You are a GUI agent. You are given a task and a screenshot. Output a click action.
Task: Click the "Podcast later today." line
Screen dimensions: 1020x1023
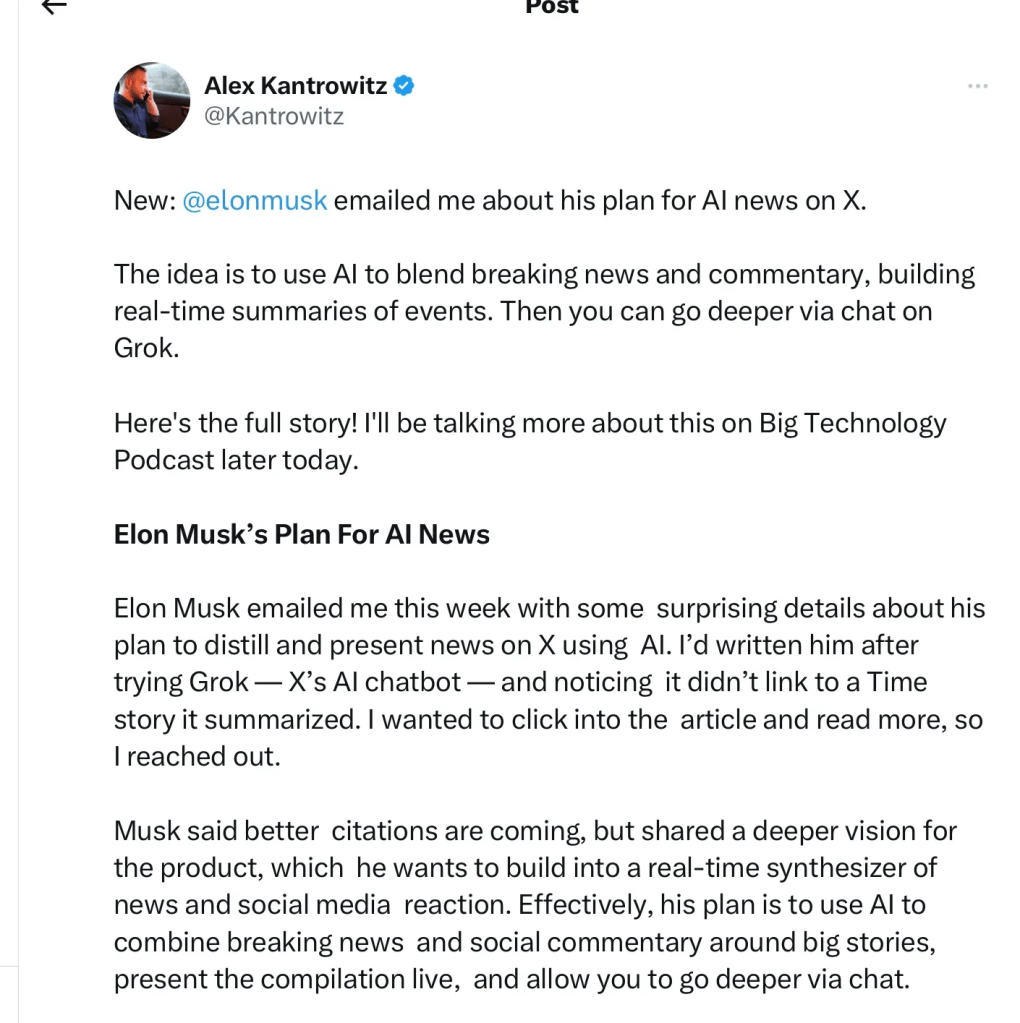coord(236,460)
